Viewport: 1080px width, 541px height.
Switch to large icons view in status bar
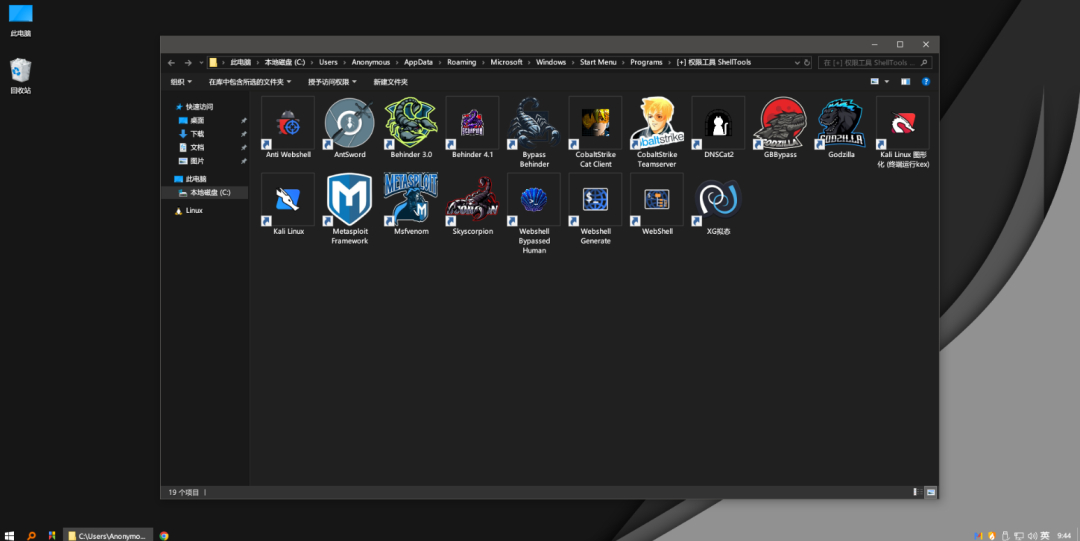931,492
